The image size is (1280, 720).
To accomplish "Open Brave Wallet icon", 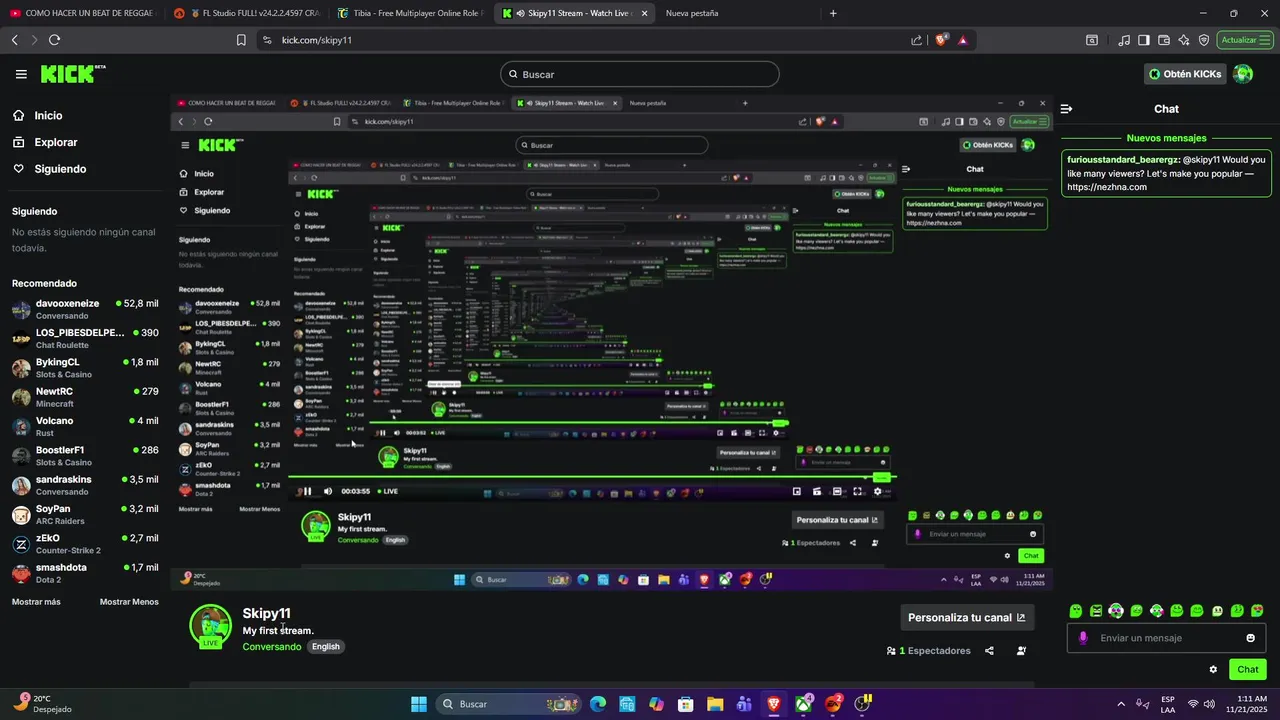I will tap(1164, 40).
